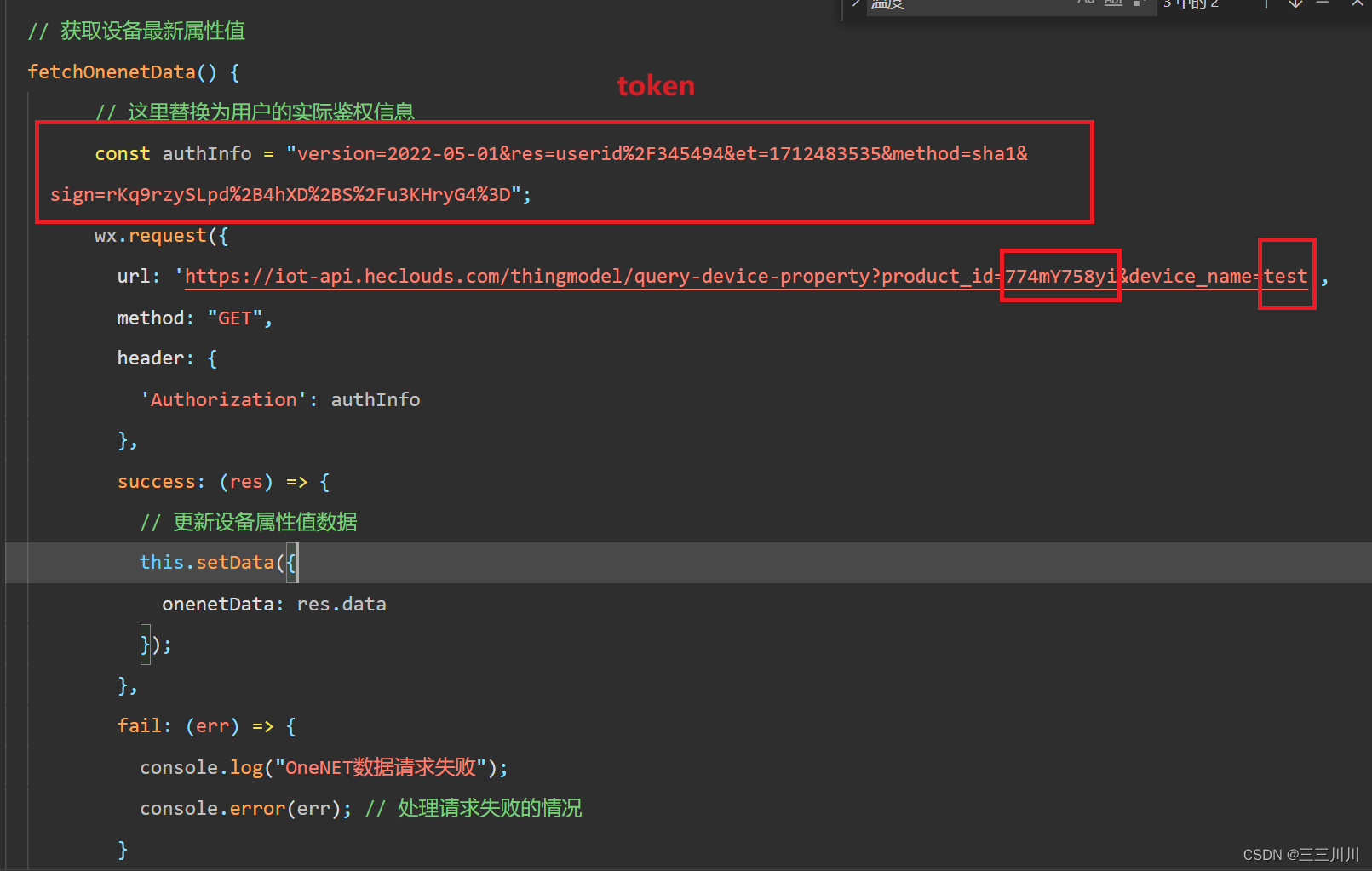Click the url key

point(134,277)
